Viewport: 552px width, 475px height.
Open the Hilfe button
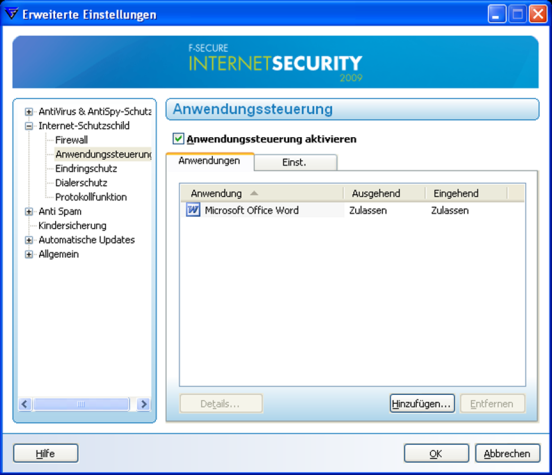click(x=45, y=453)
